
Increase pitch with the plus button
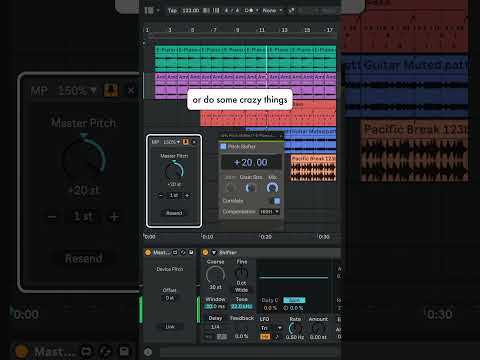[187, 195]
